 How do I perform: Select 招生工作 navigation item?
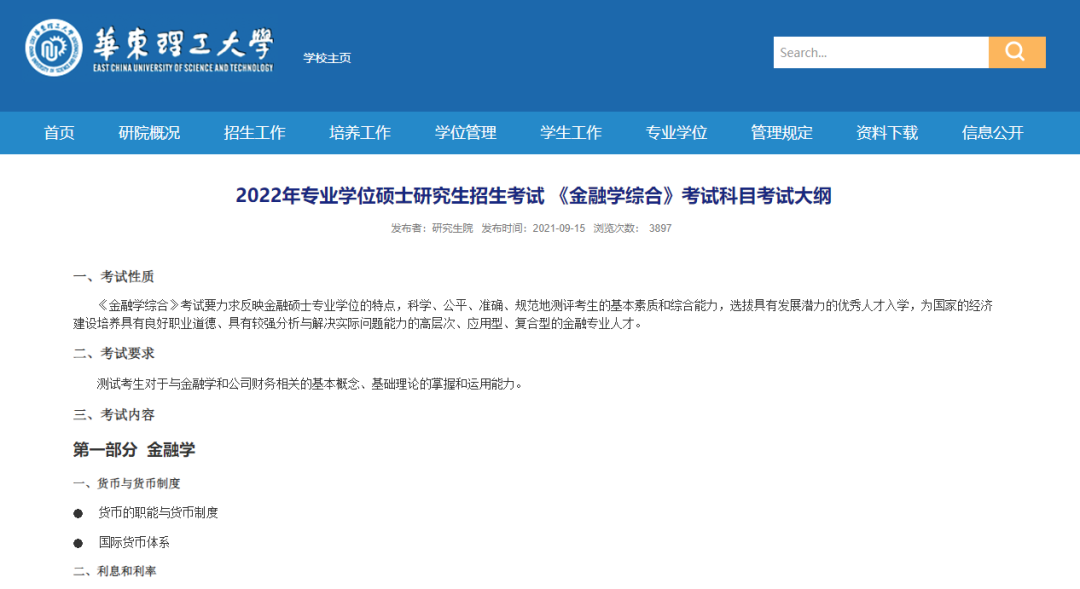point(255,133)
